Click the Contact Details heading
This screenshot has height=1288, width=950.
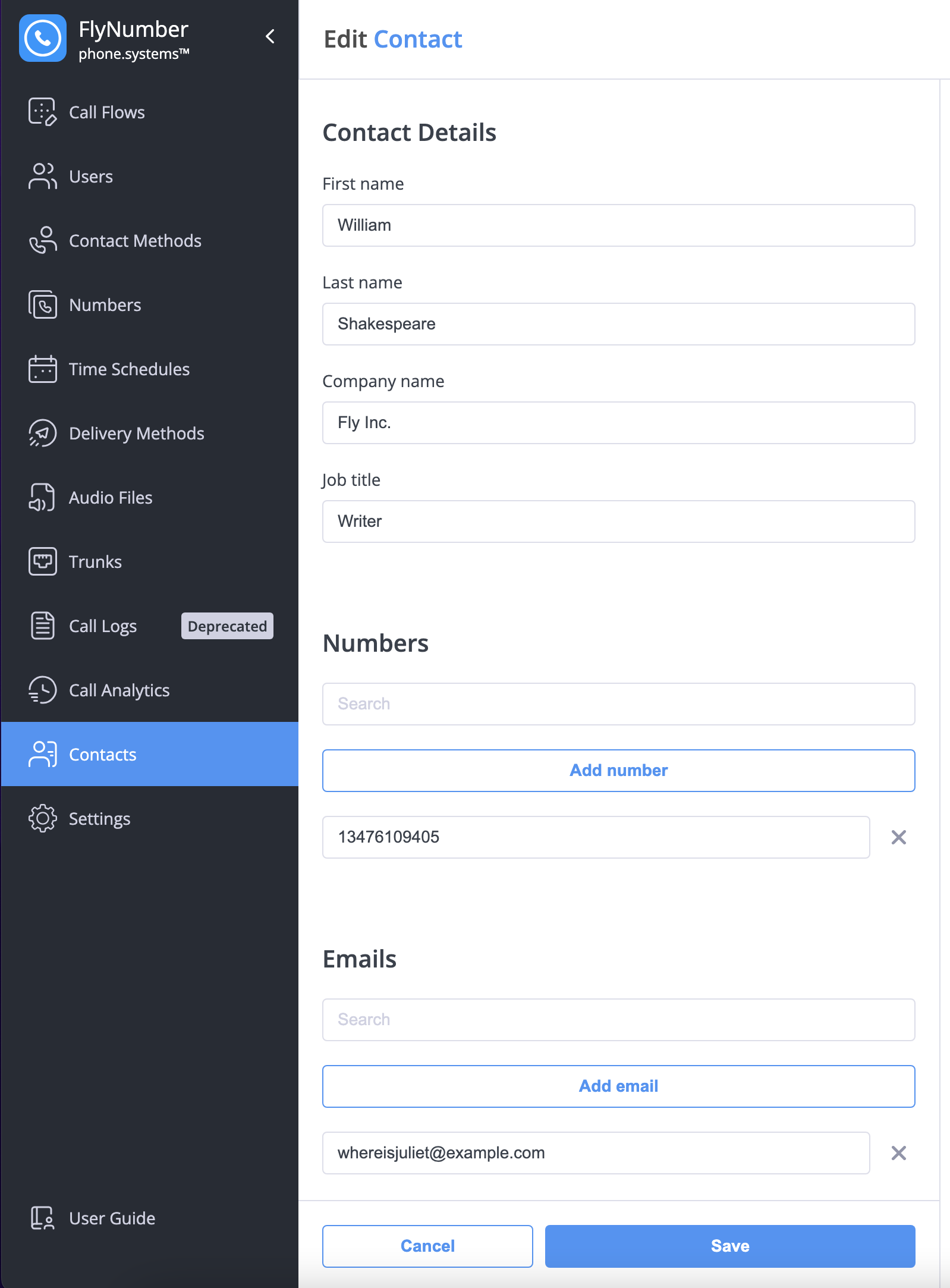(x=410, y=133)
